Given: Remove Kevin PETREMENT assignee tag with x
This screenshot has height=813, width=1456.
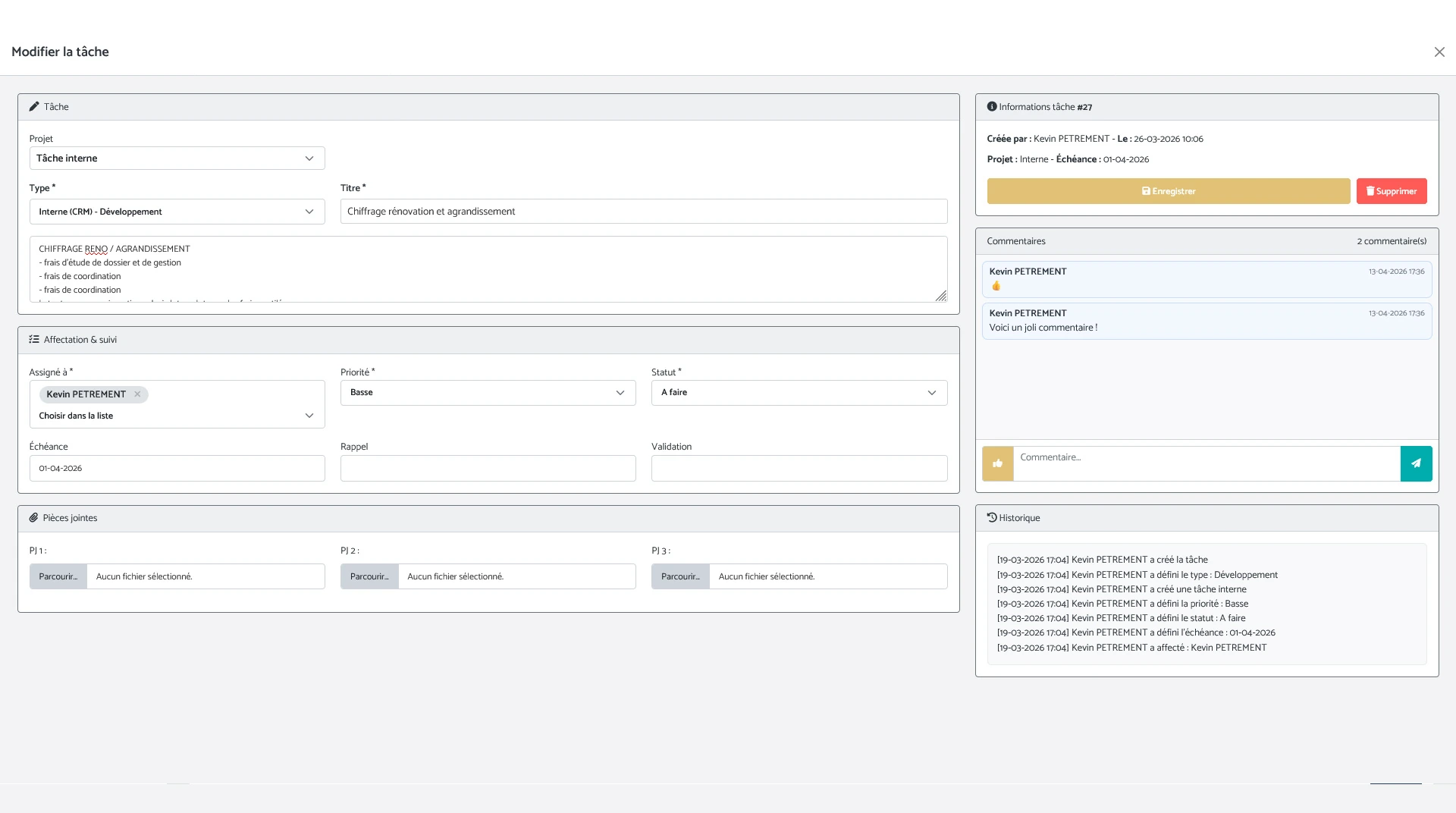Looking at the screenshot, I should (x=137, y=394).
